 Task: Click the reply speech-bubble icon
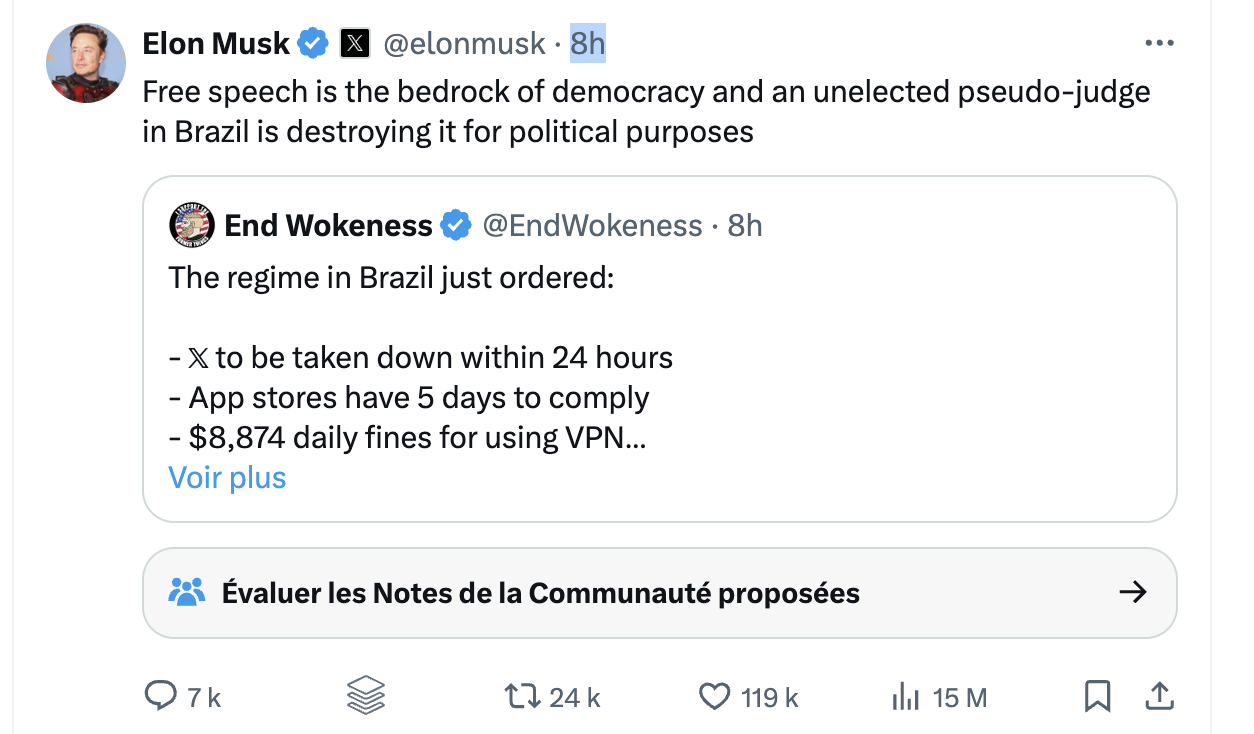(x=162, y=696)
